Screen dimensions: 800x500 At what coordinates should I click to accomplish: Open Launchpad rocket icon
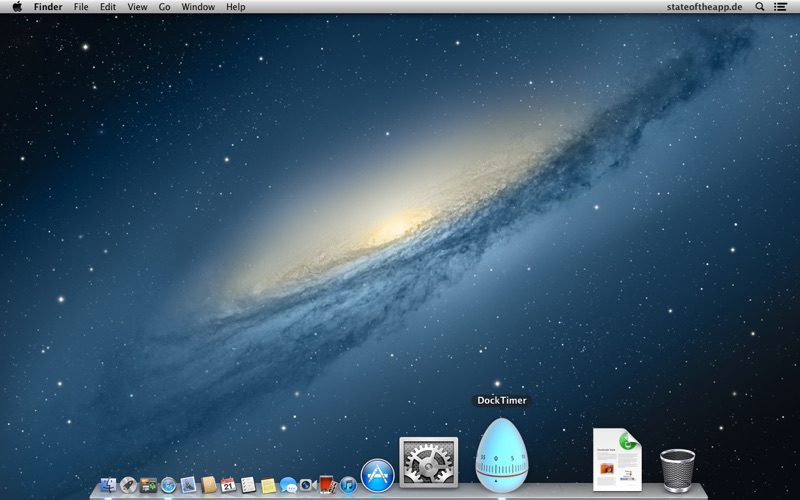click(128, 485)
